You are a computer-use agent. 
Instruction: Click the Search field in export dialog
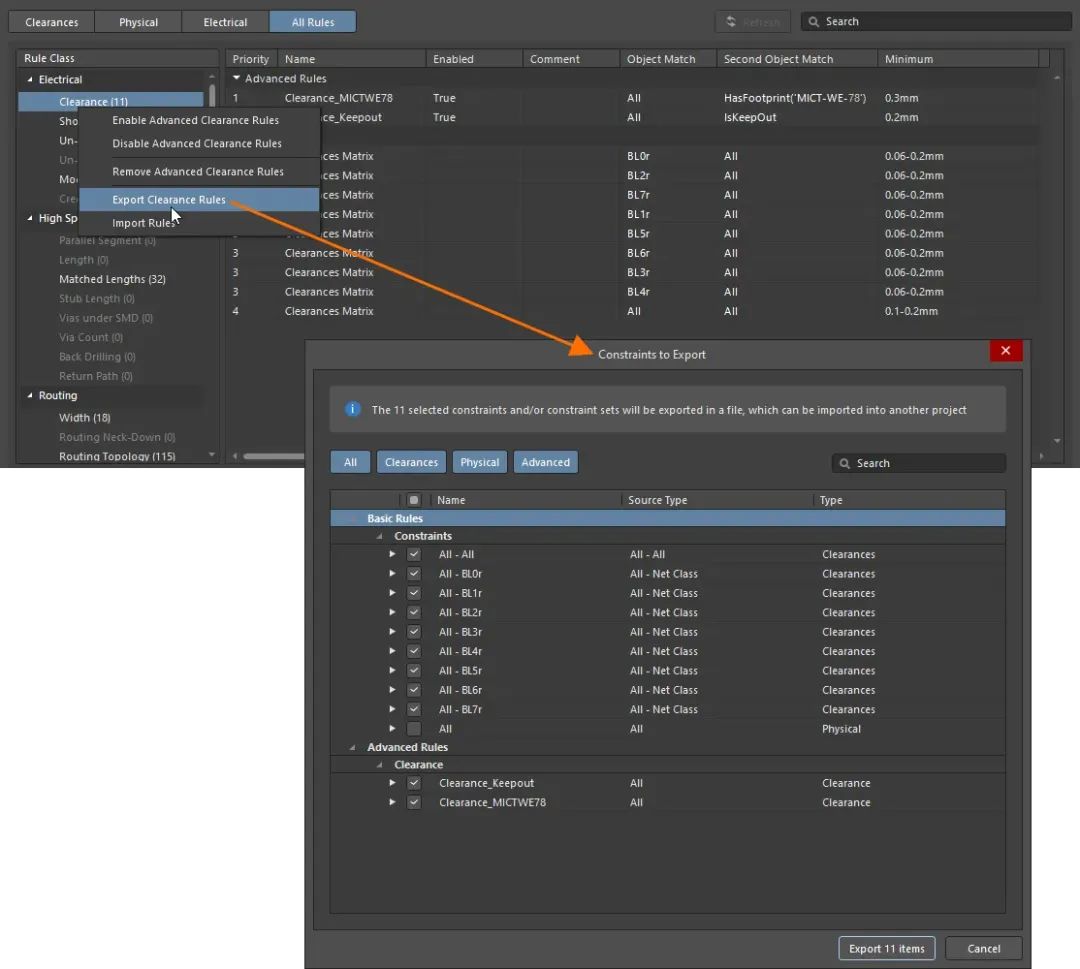(919, 463)
